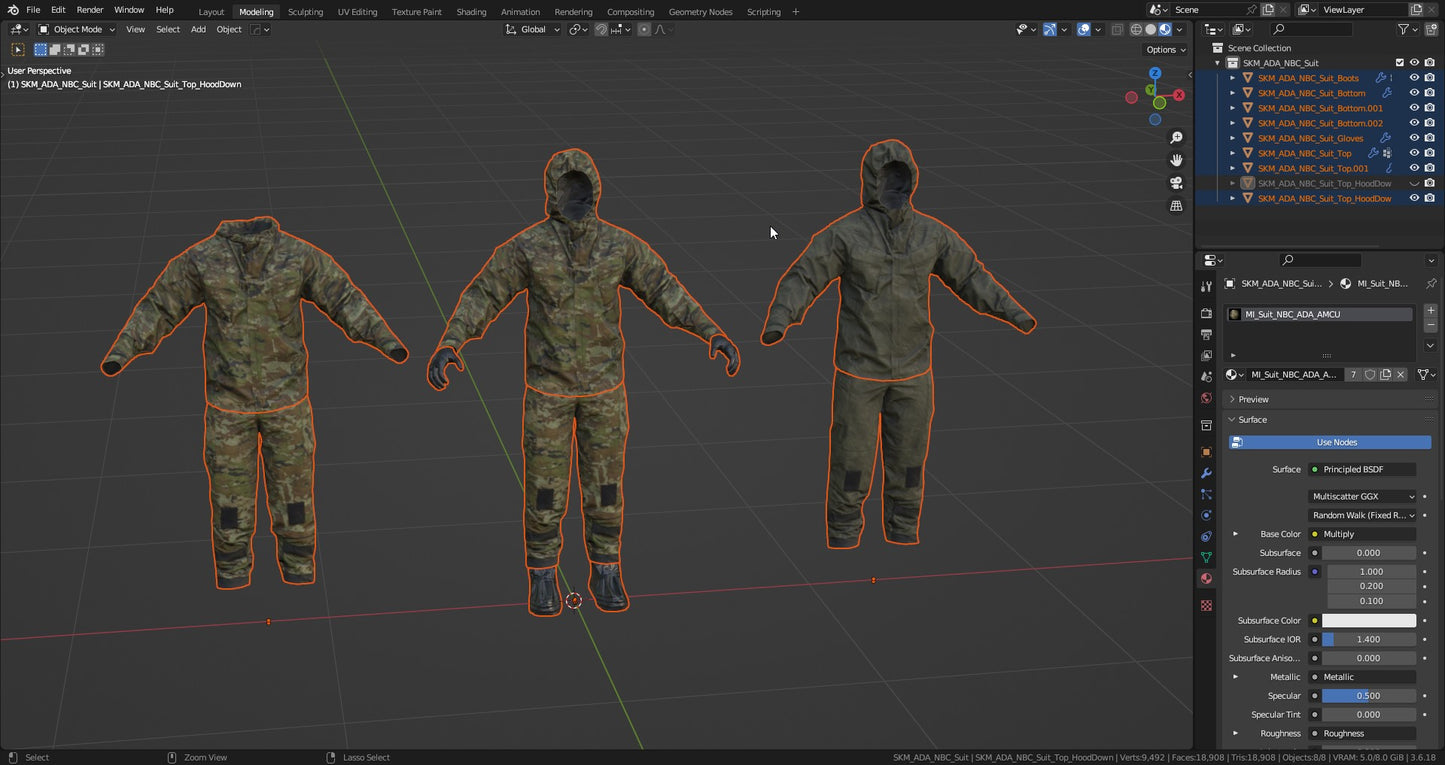The height and width of the screenshot is (765, 1445).
Task: Click the pan hand icon in viewport
Action: coord(1176,160)
